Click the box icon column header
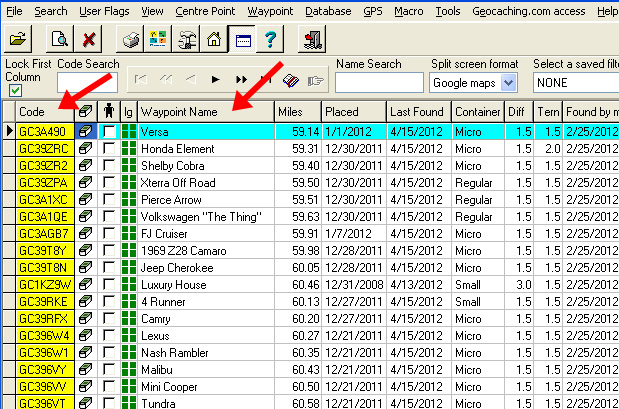 coord(86,112)
